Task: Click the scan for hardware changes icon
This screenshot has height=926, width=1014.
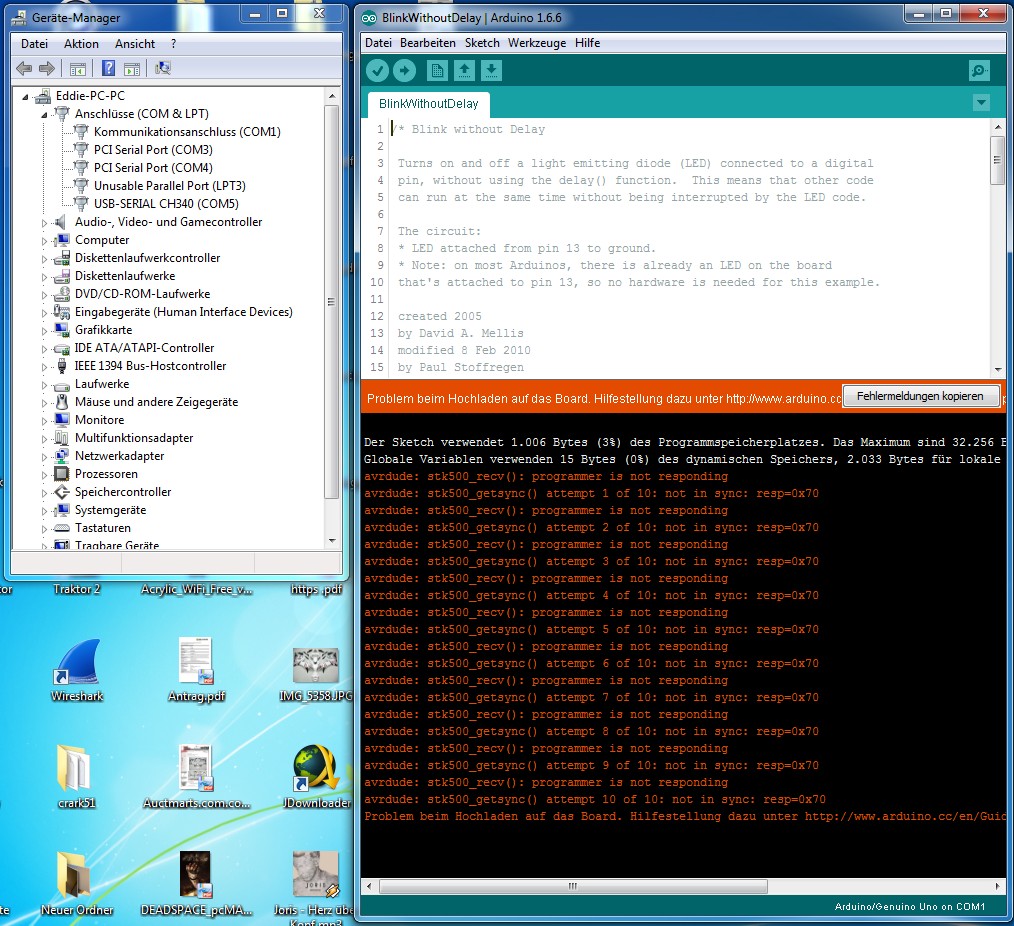Action: click(162, 68)
